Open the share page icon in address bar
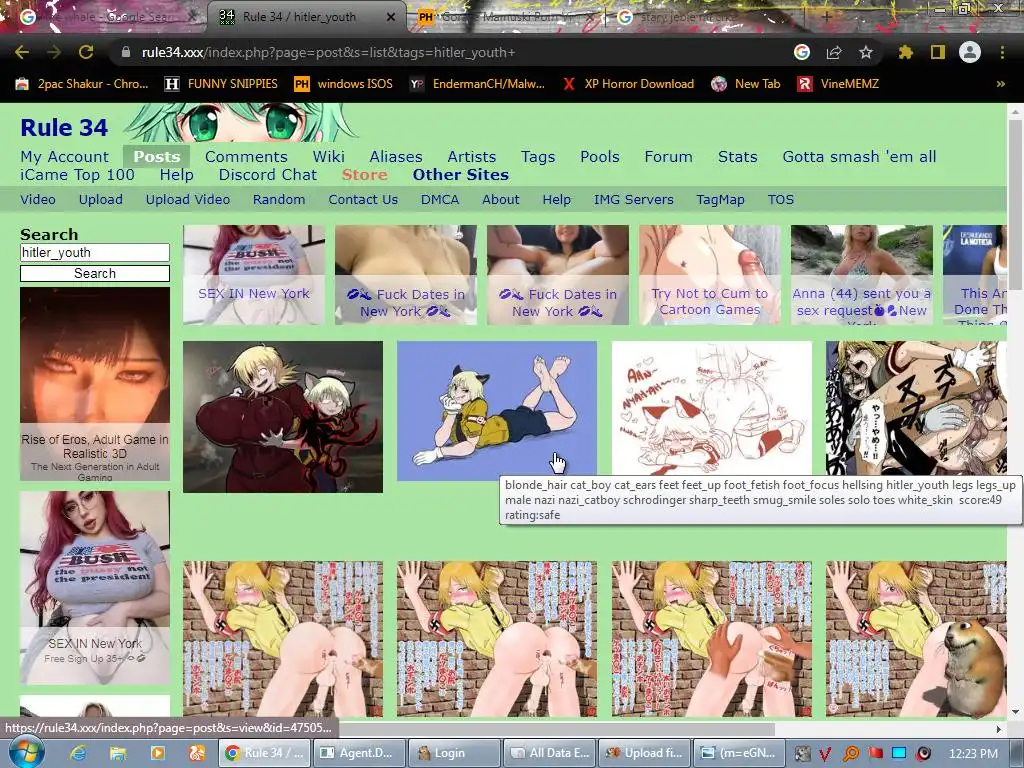This screenshot has width=1024, height=768. [x=834, y=52]
